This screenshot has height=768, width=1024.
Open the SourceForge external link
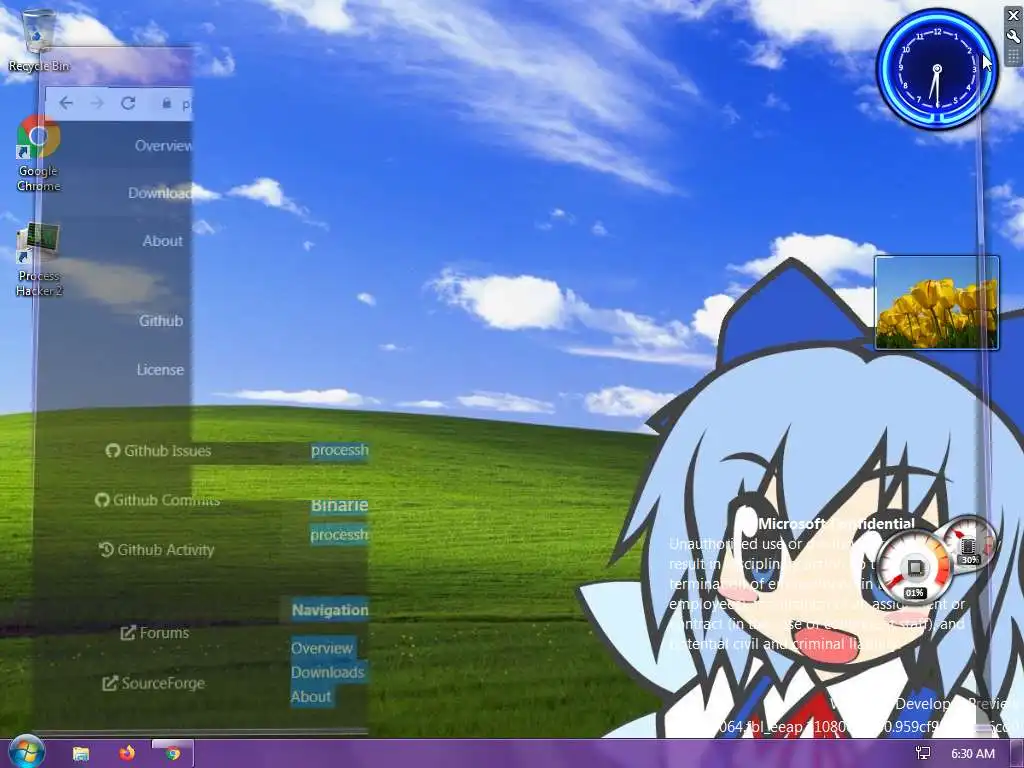pos(153,683)
